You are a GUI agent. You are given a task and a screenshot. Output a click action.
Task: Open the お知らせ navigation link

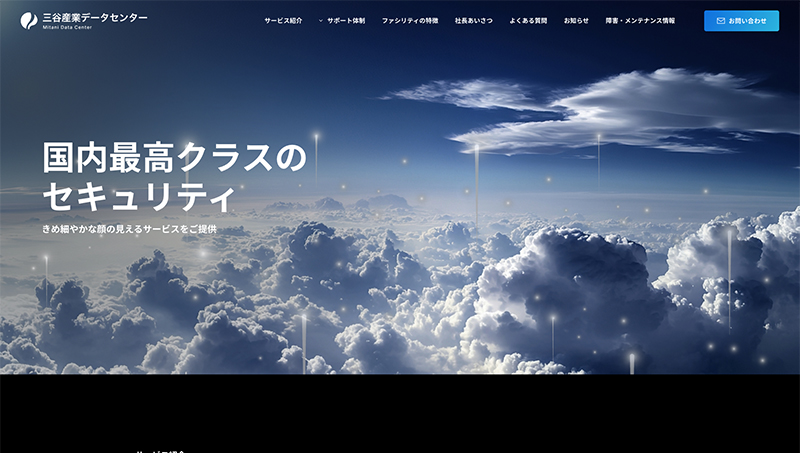click(576, 21)
